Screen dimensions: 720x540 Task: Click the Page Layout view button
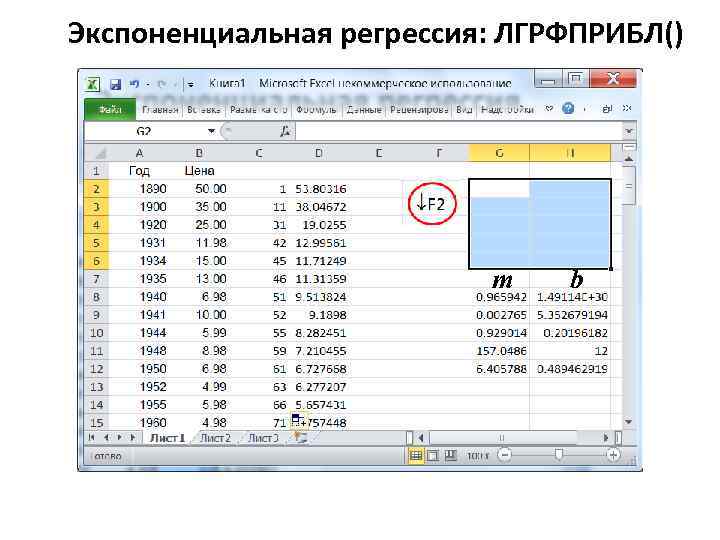(433, 456)
